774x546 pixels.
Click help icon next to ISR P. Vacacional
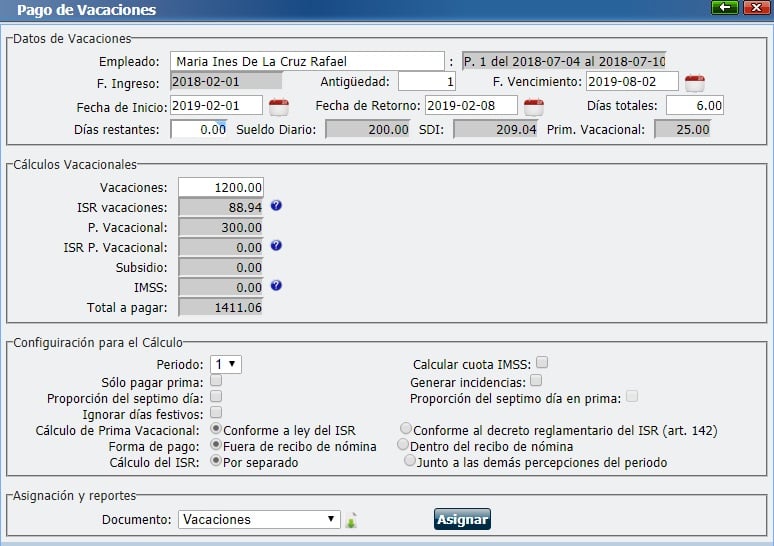276,245
